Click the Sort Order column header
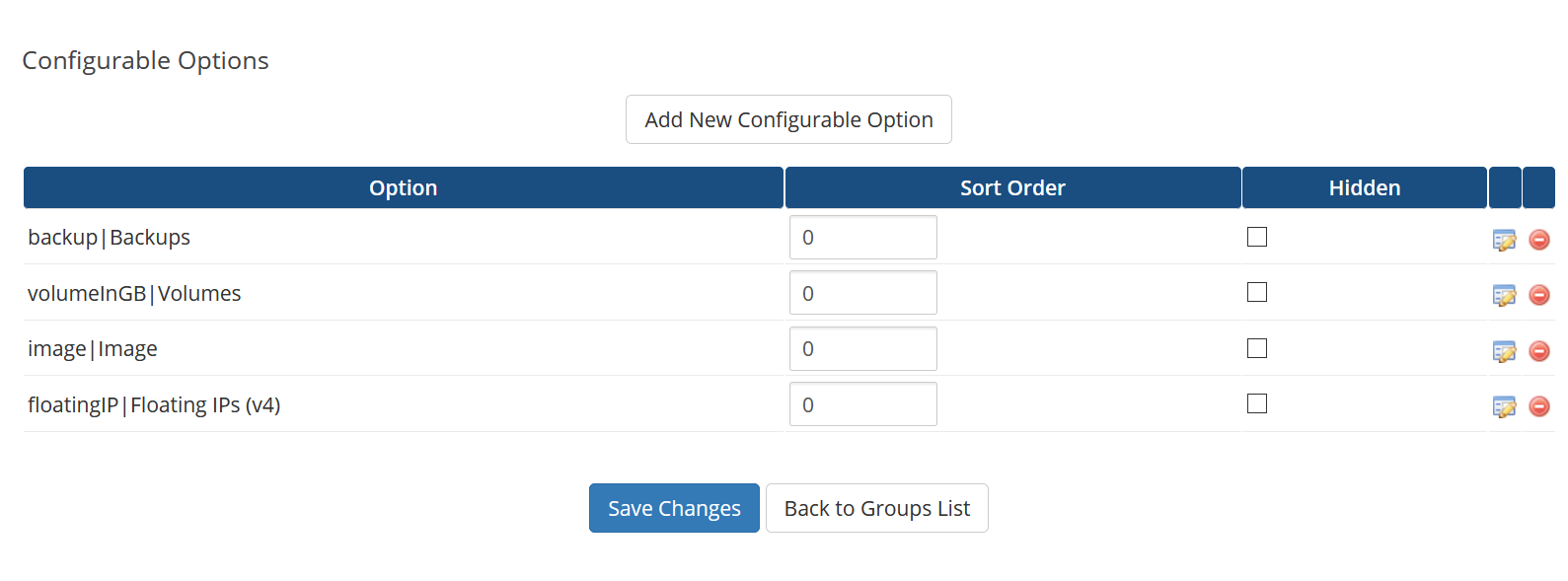The width and height of the screenshot is (1568, 581). pyautogui.click(x=1012, y=187)
